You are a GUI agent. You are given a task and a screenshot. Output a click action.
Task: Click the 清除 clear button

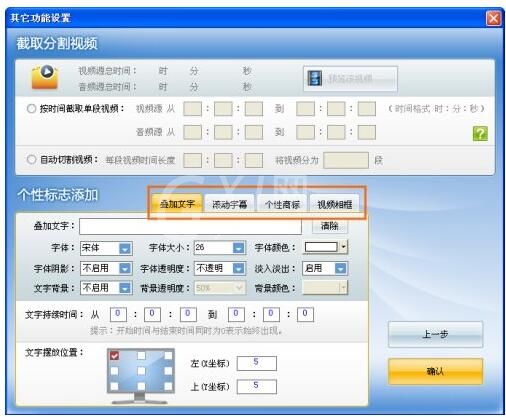[330, 226]
